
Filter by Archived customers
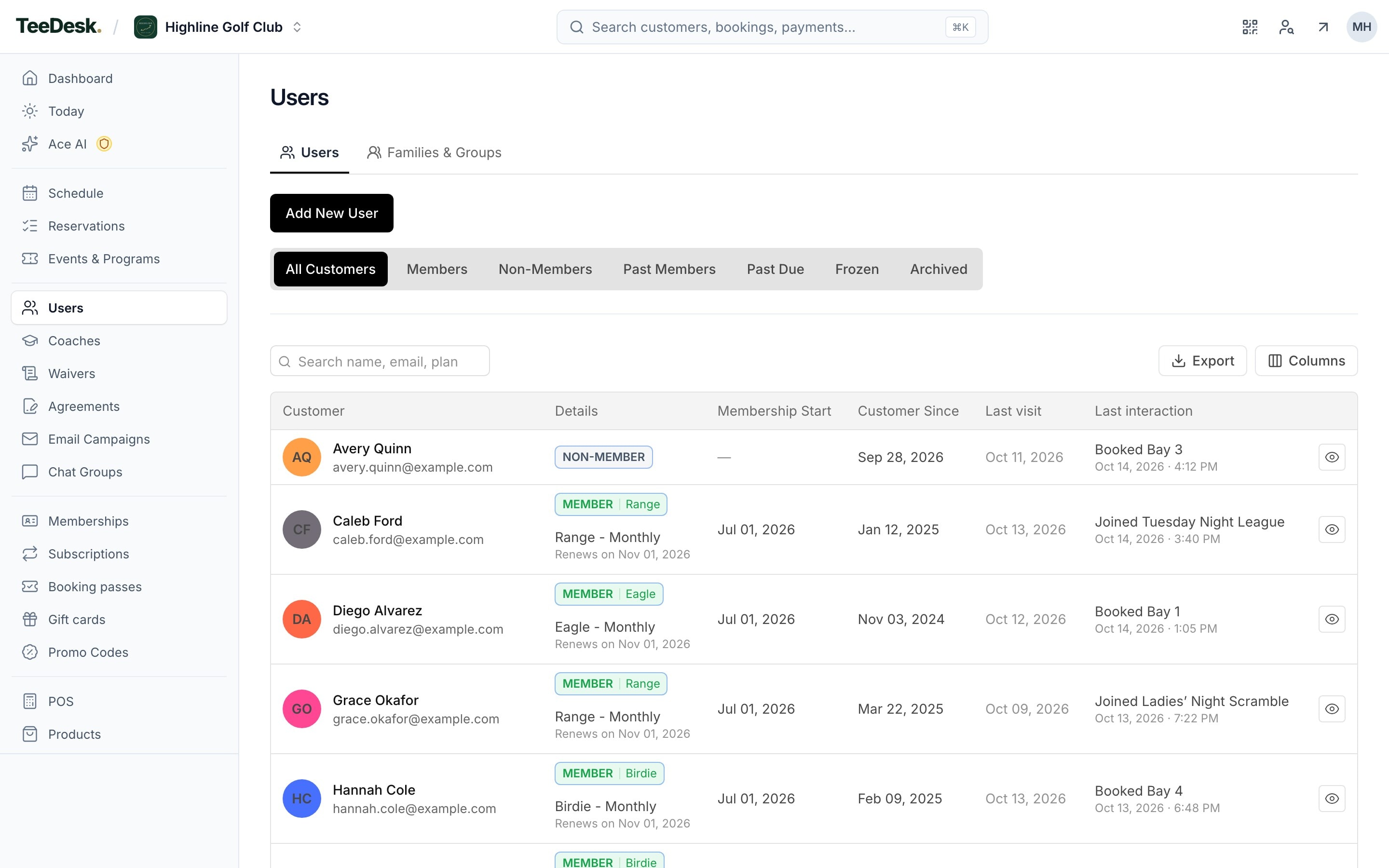pos(939,269)
